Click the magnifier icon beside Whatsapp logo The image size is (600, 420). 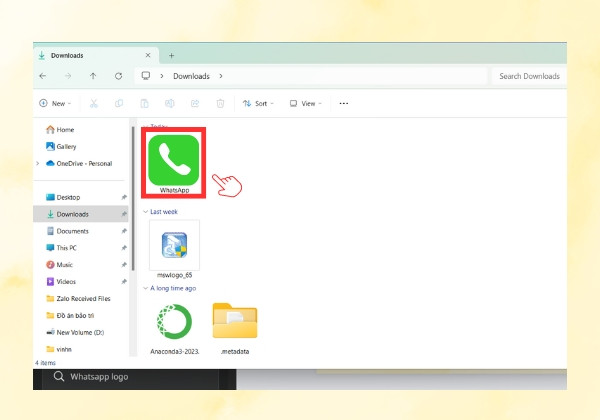59,376
